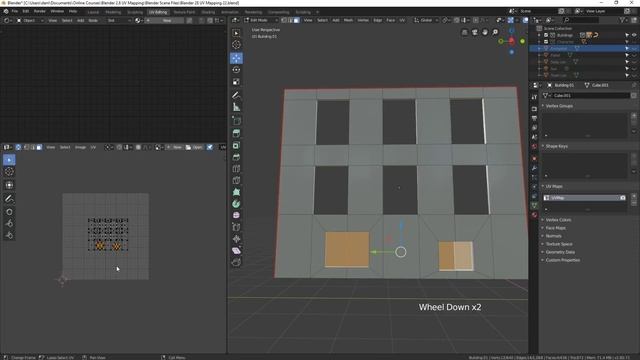Screen dimensions: 640x360
Task: Select the UV editor Transform tool
Action: tap(9, 185)
